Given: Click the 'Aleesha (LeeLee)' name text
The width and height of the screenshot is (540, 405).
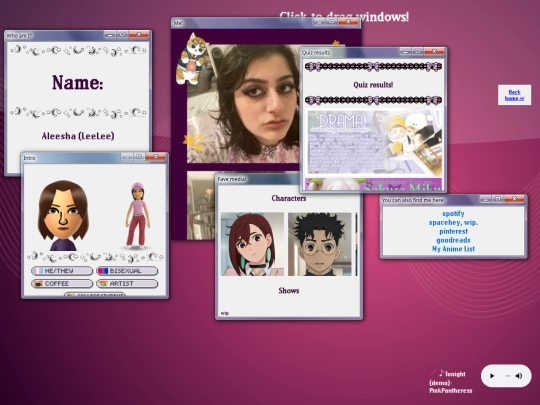Looking at the screenshot, I should 78,136.
